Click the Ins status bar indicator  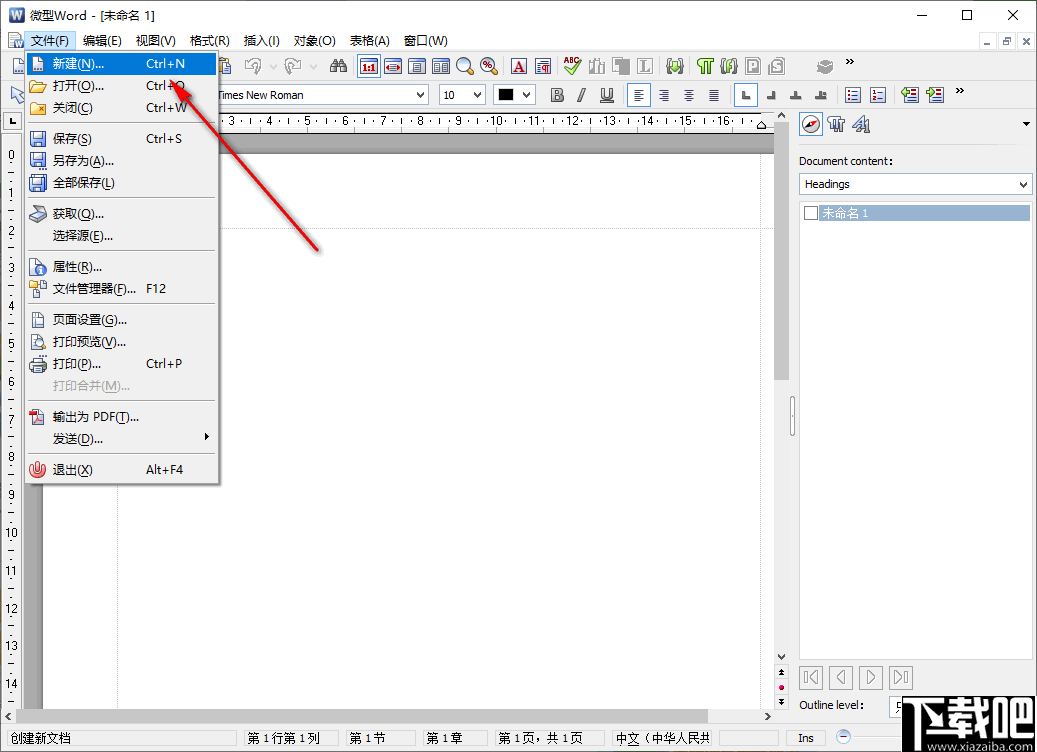[x=805, y=737]
